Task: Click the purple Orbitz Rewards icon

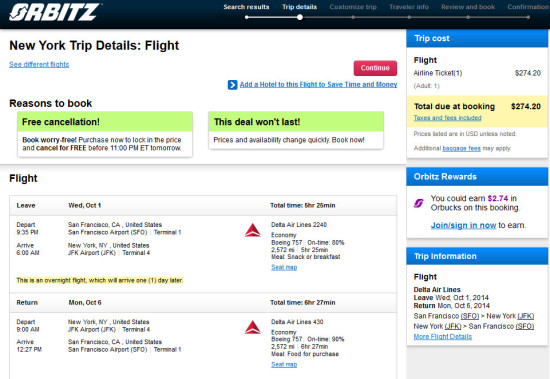Action: [418, 203]
